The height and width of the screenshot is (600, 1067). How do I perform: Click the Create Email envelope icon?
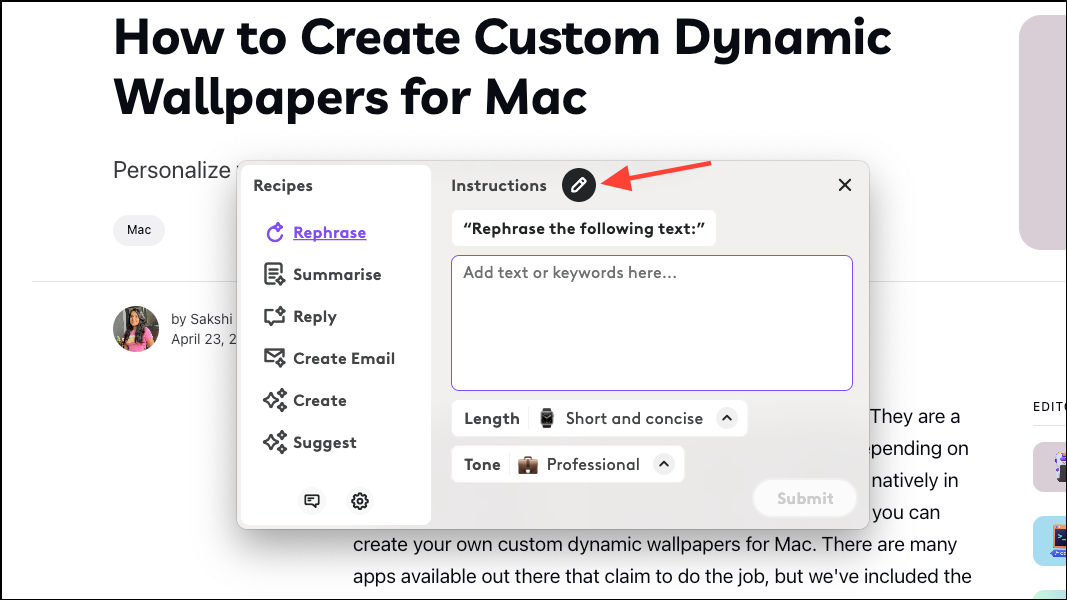point(274,358)
